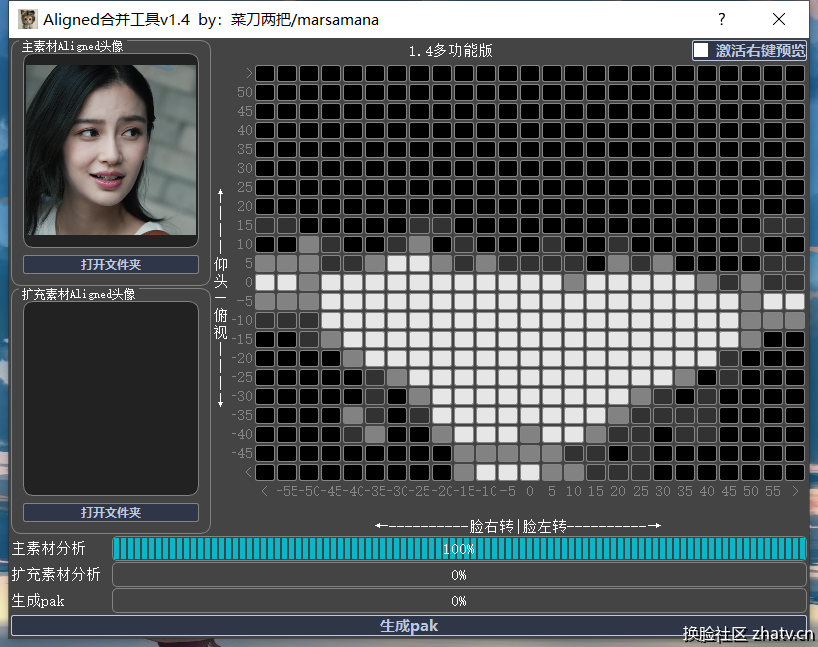Select grid cell at row 25, column -40
818x647 pixels.
click(353, 187)
